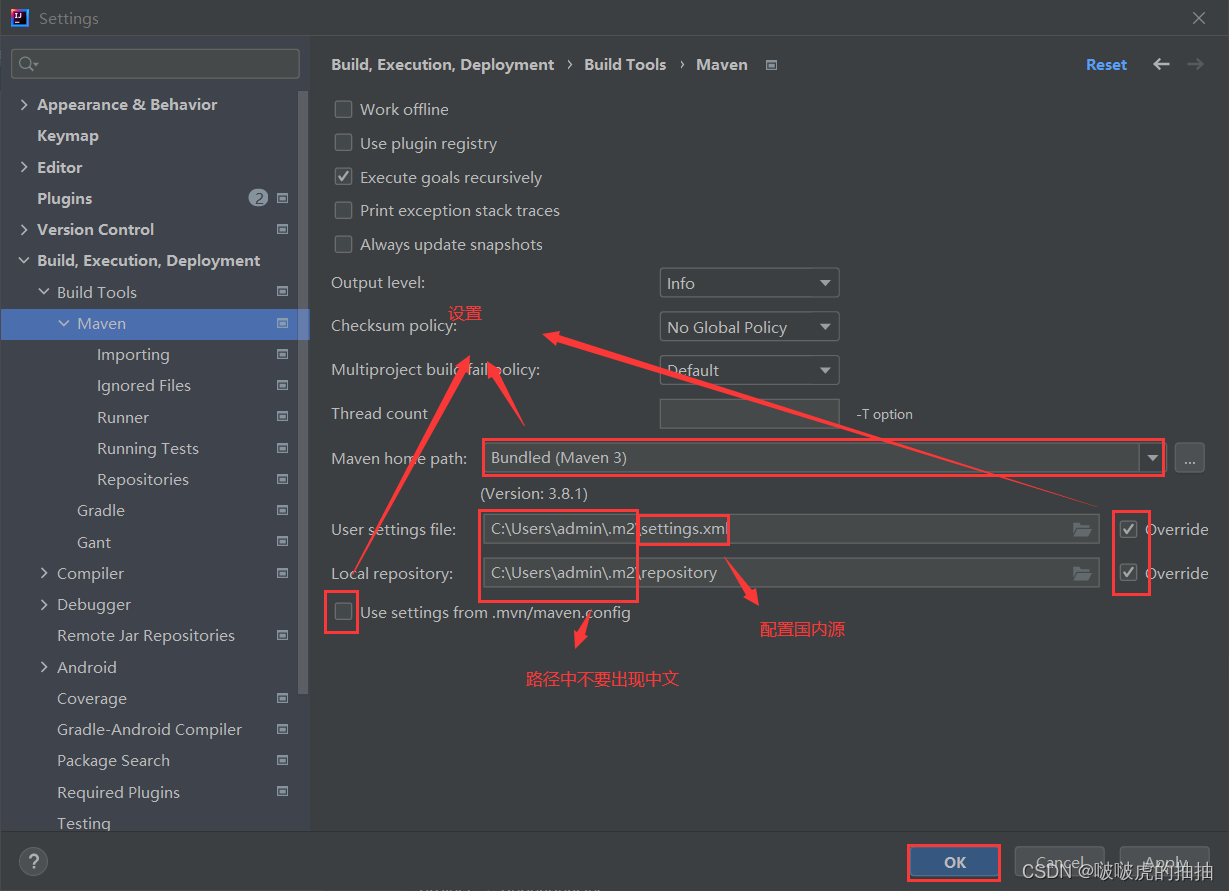Expand the Version Control section
The image size is (1229, 891).
point(24,229)
